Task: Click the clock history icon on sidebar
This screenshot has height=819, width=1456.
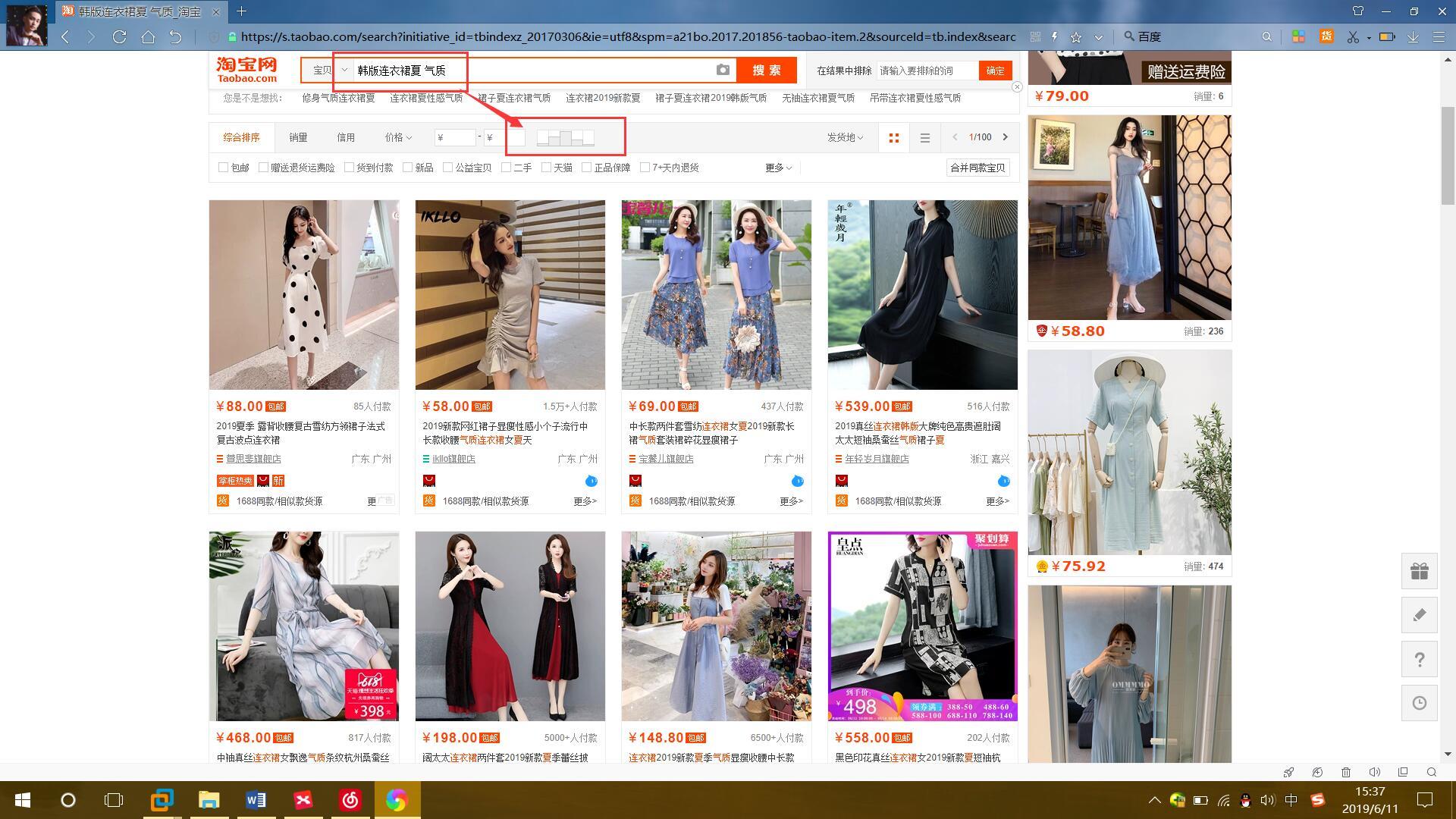Action: click(1419, 703)
